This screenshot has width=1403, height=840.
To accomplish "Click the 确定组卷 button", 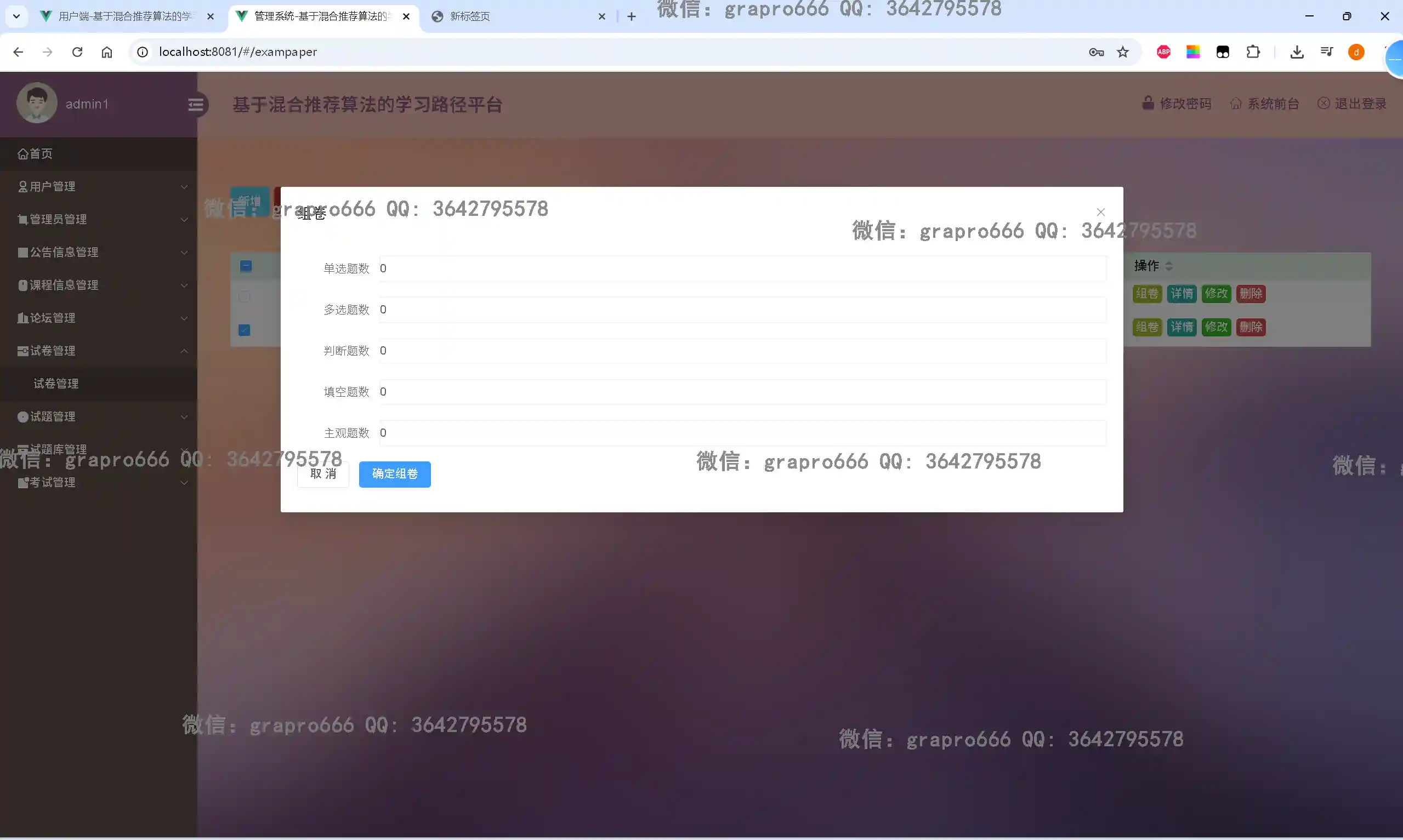I will click(394, 474).
